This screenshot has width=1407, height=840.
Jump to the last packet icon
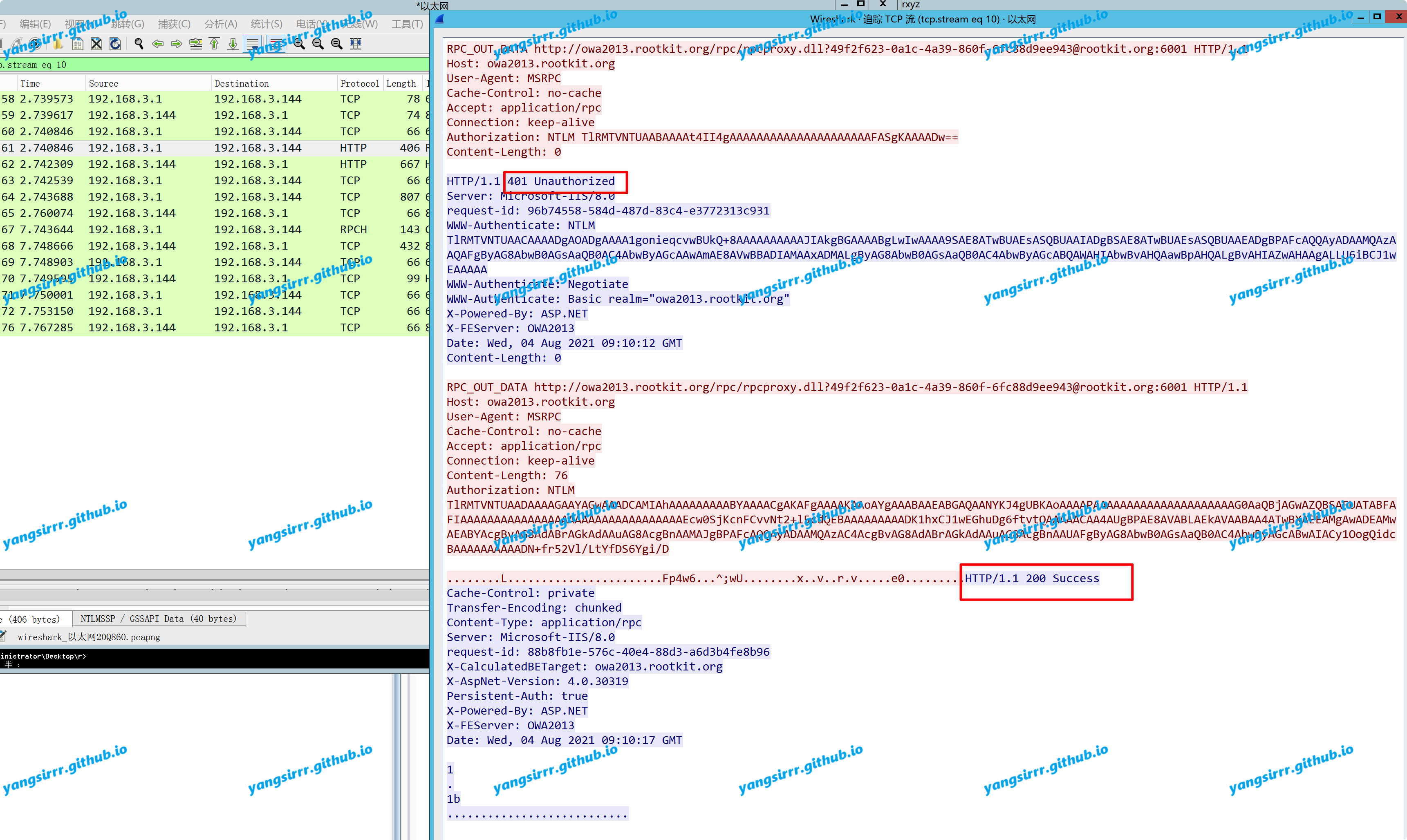pyautogui.click(x=233, y=44)
